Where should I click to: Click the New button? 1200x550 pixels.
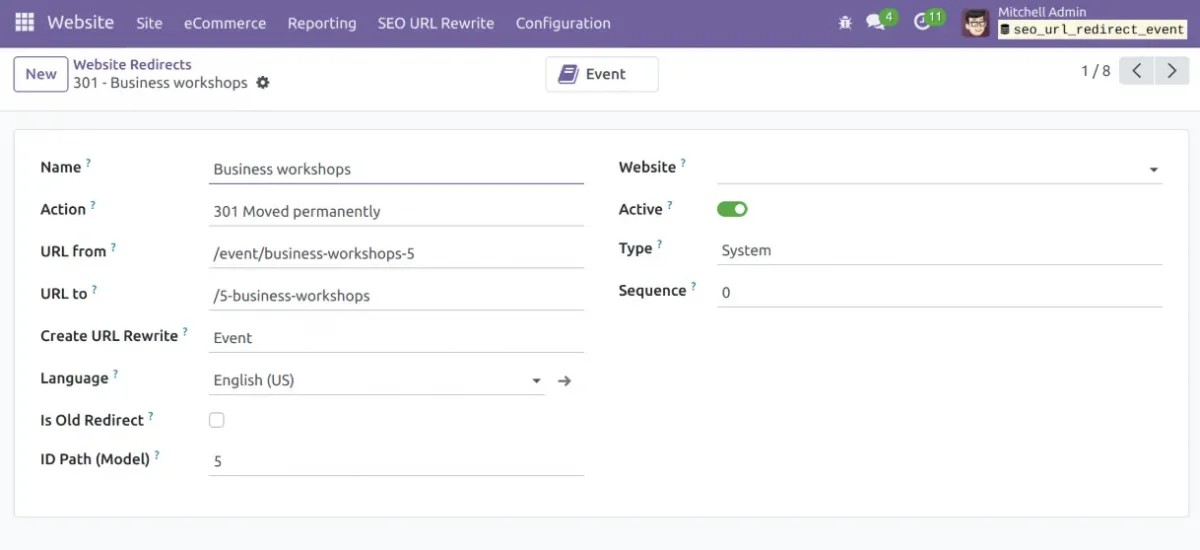pyautogui.click(x=41, y=74)
